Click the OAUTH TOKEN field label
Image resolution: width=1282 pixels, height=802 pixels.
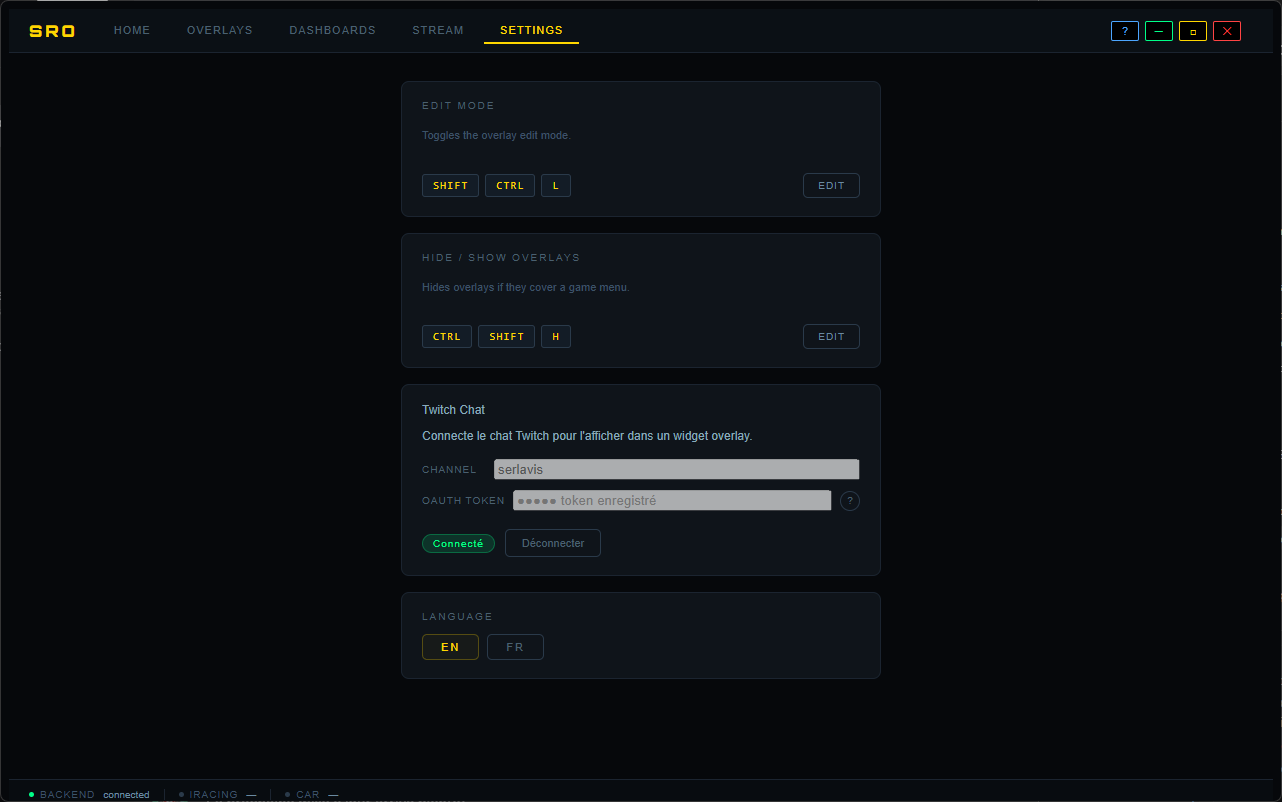click(x=463, y=501)
